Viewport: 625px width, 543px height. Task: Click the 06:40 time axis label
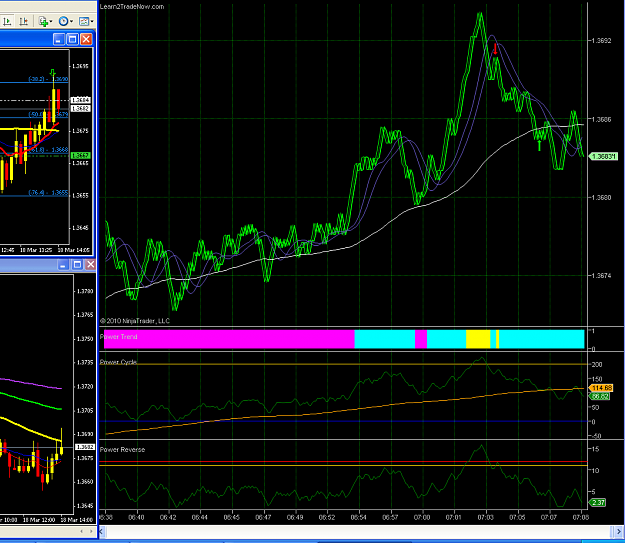[136, 517]
